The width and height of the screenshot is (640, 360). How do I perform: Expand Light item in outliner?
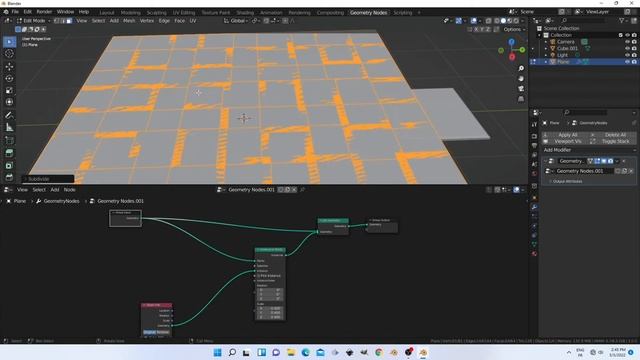pos(546,55)
